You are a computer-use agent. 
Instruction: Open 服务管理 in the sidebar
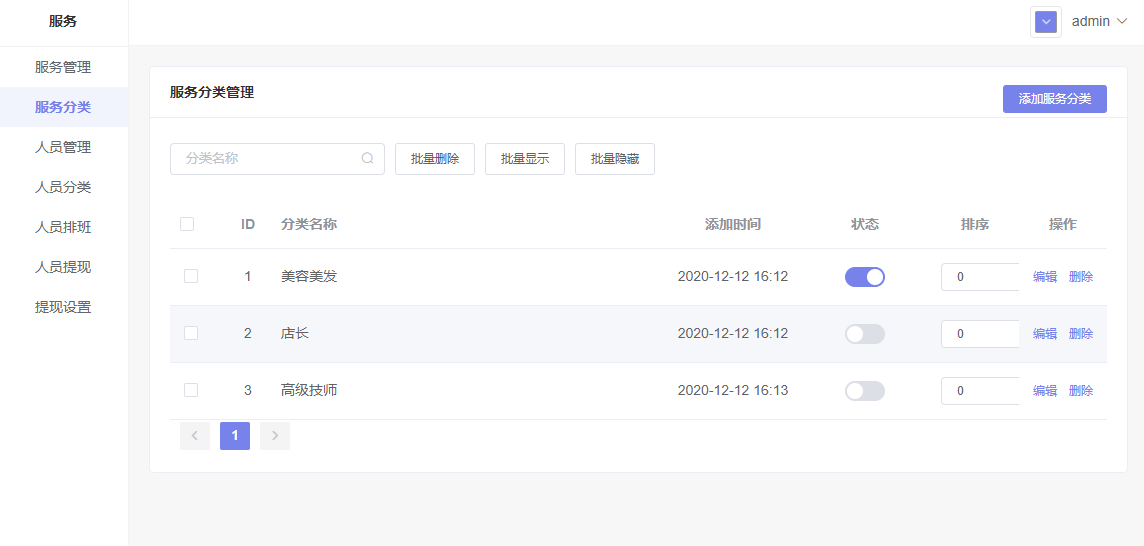(x=63, y=67)
